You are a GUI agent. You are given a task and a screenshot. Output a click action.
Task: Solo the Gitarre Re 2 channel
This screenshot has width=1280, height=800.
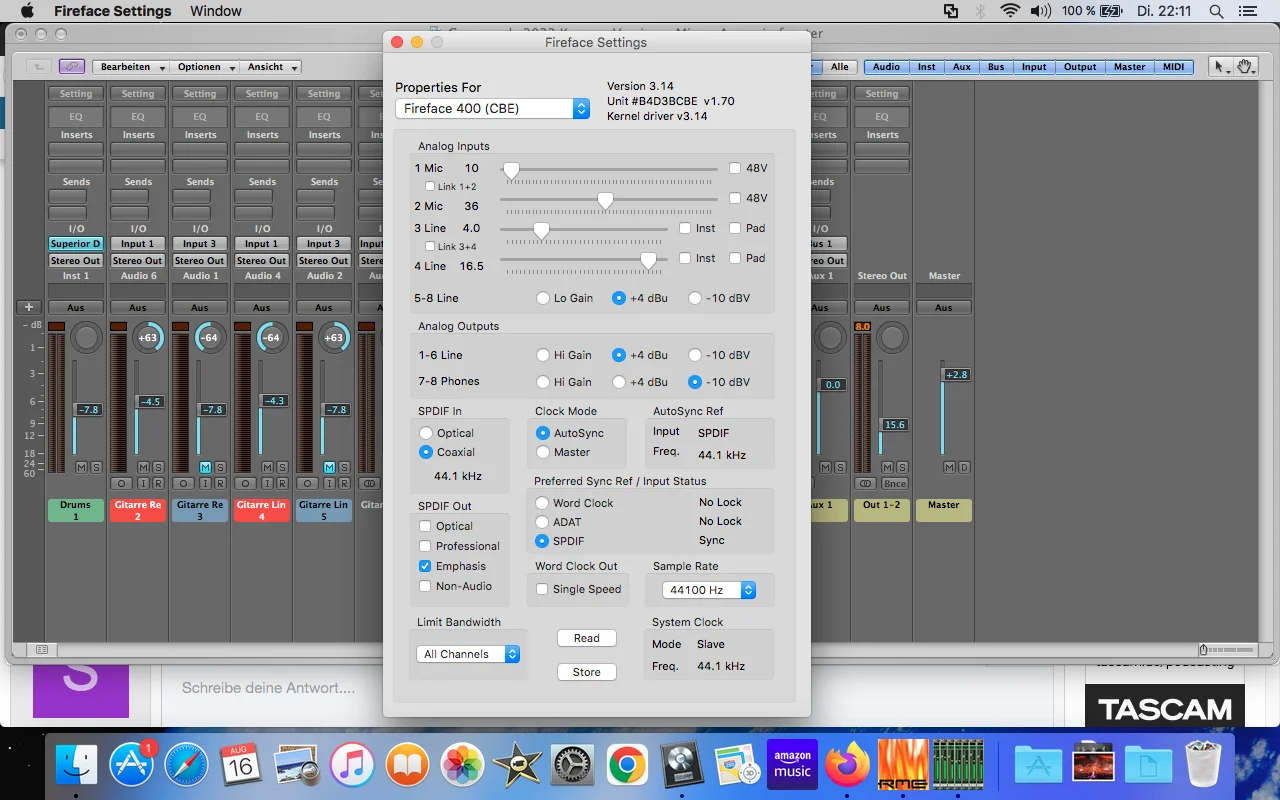point(158,467)
